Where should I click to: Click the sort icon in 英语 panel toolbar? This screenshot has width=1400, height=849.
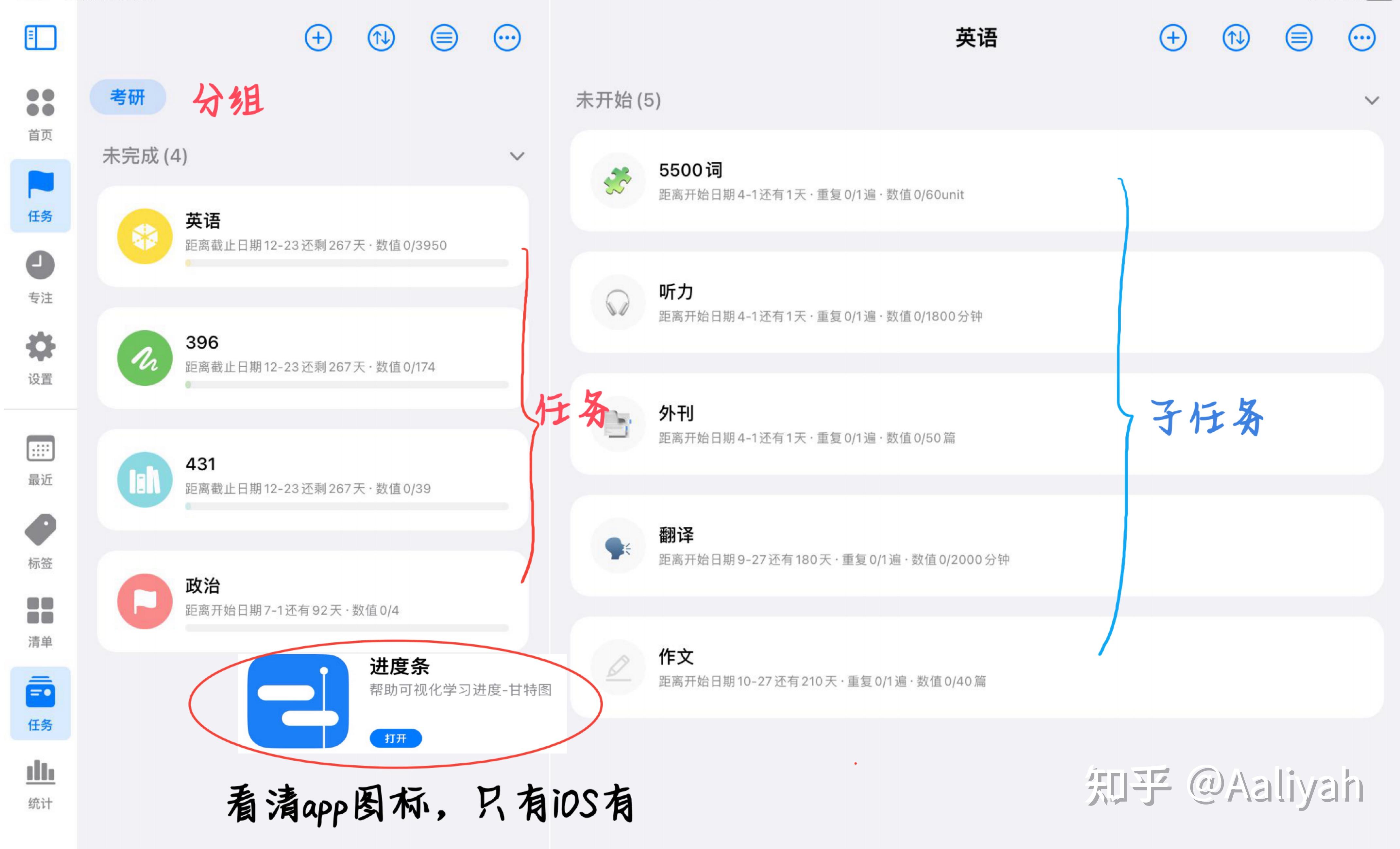coord(1236,38)
